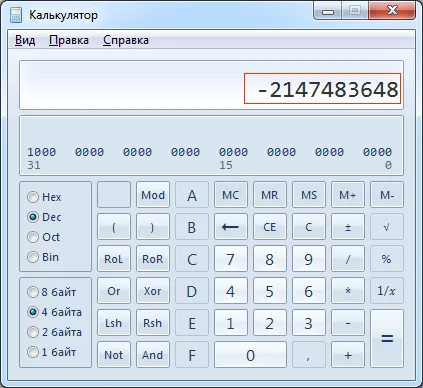Click the backspace arrow button
Image resolution: width=423 pixels, height=388 pixels.
coord(231,227)
